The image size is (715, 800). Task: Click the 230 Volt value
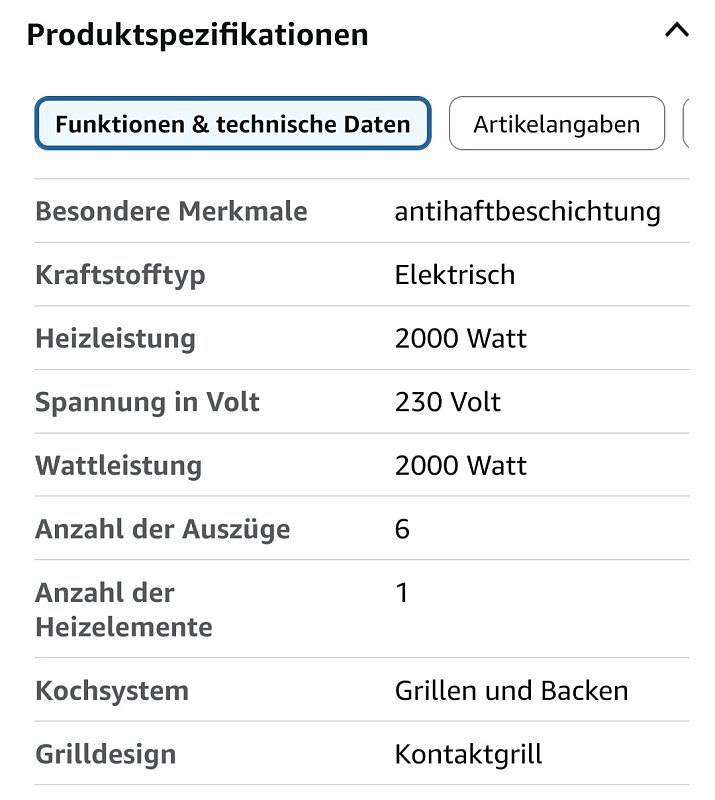[448, 402]
